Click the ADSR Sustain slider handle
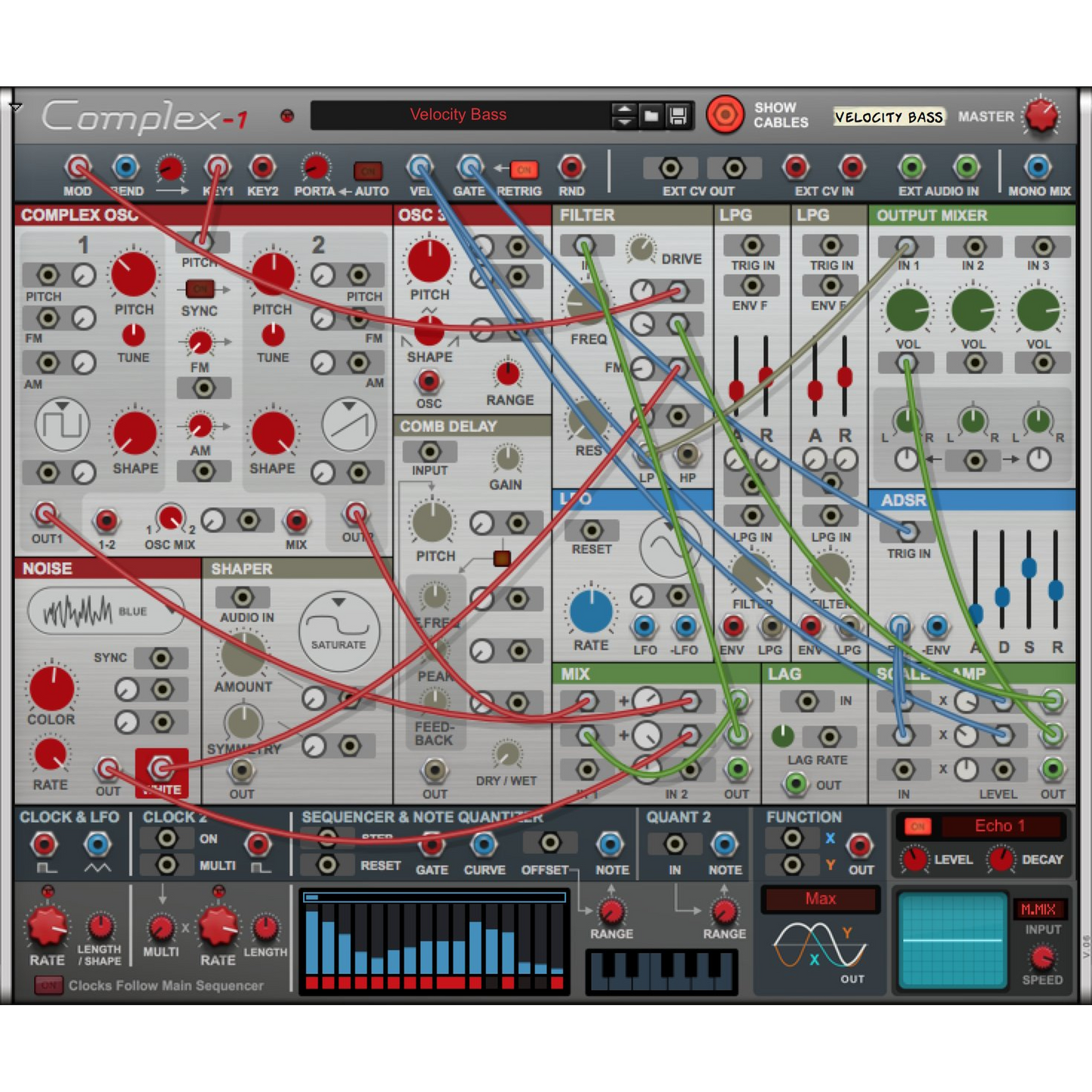 1029,568
